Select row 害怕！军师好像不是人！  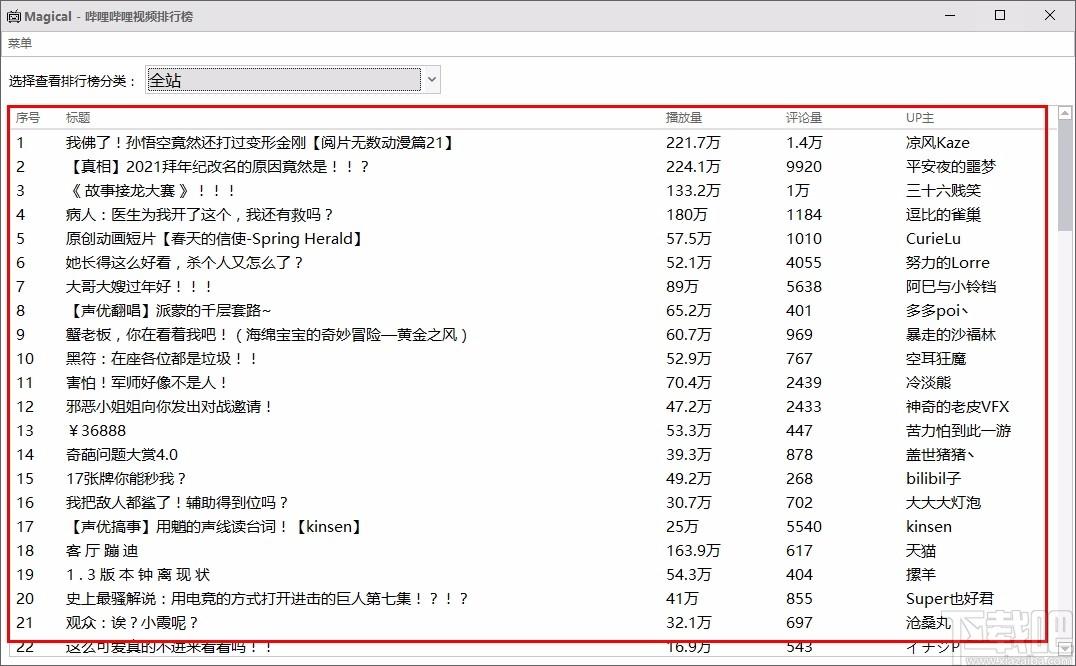click(528, 383)
